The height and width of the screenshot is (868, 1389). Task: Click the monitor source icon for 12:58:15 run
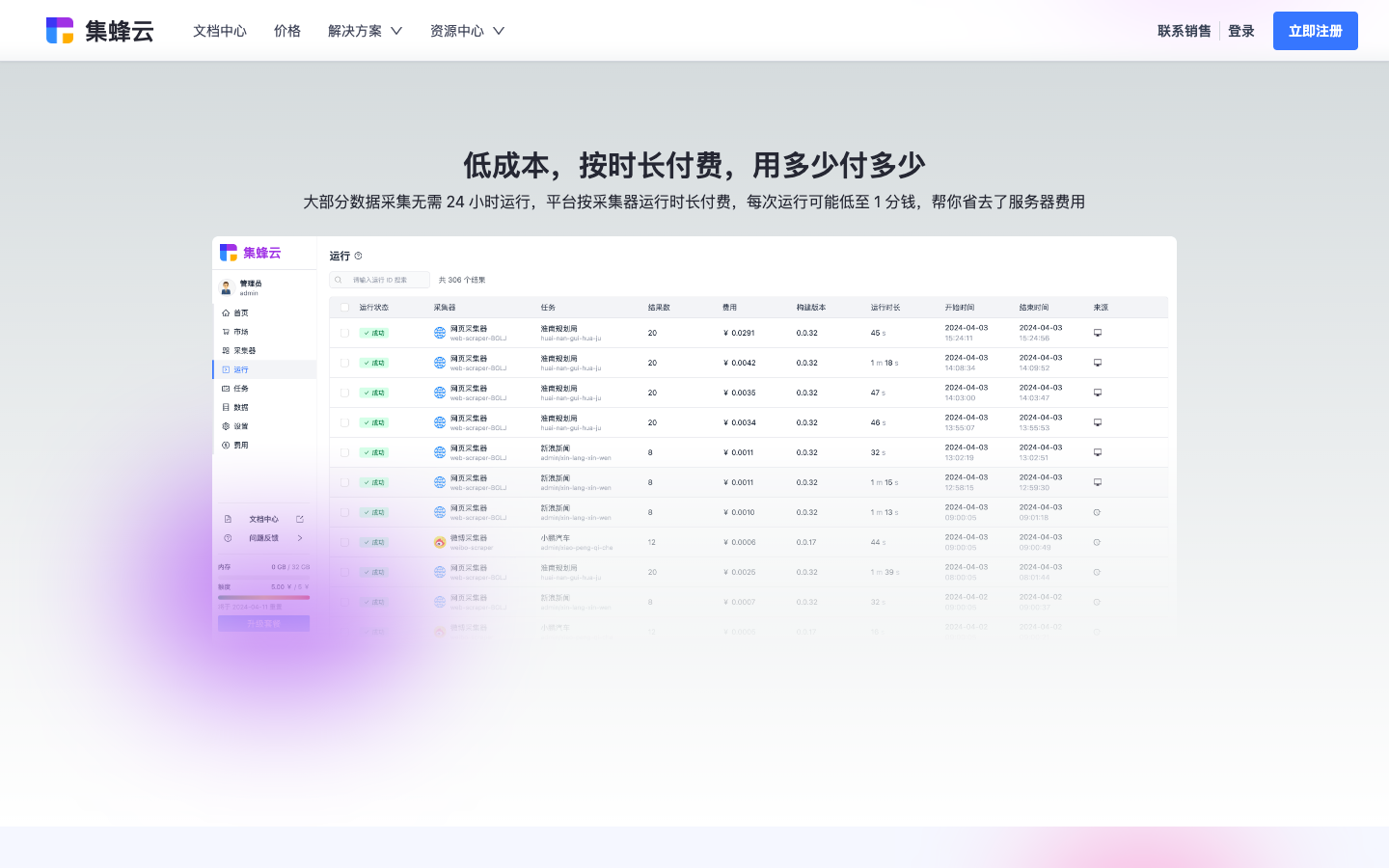coord(1098,482)
